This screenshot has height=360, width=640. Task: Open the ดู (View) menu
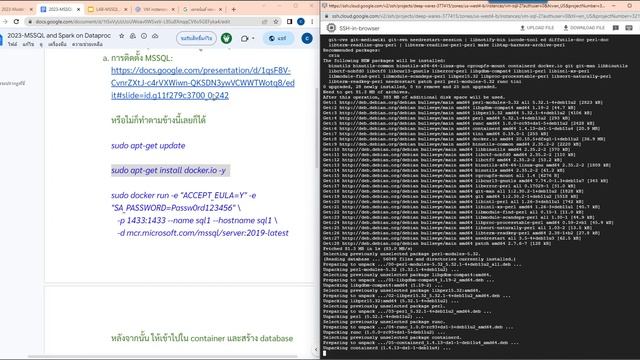click(41, 44)
